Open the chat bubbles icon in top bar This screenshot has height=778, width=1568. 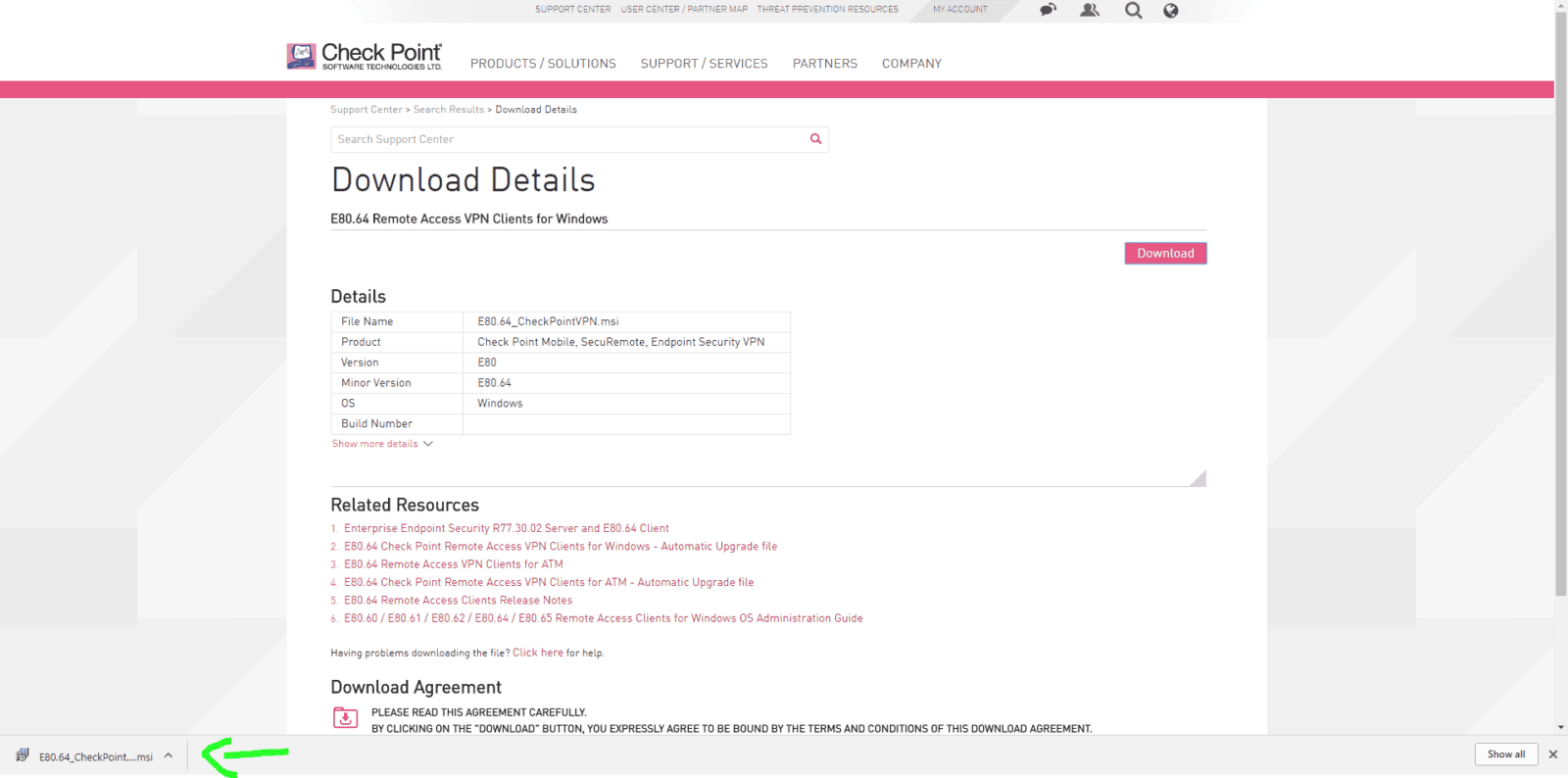(x=1048, y=10)
